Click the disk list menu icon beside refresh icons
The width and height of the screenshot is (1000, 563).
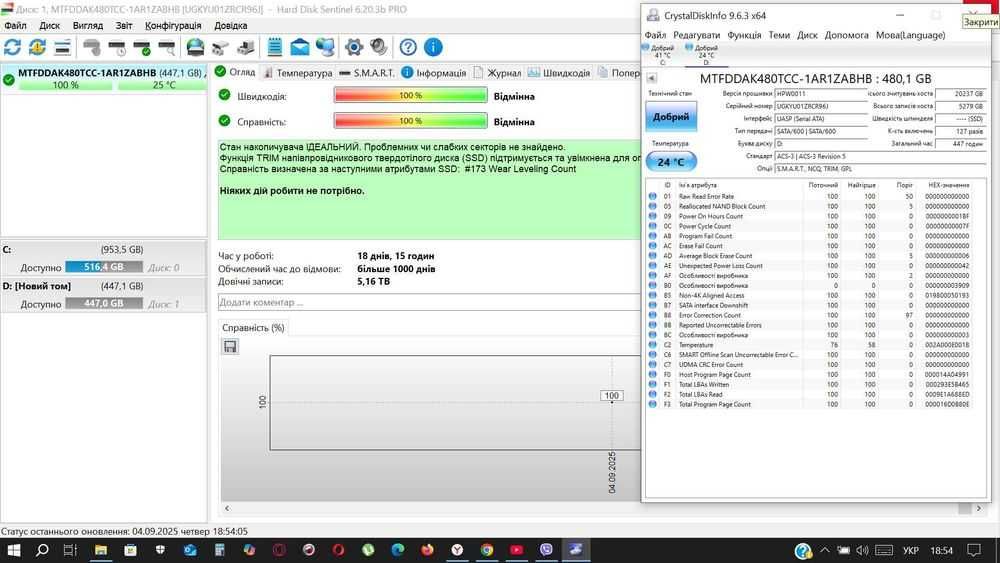62,47
